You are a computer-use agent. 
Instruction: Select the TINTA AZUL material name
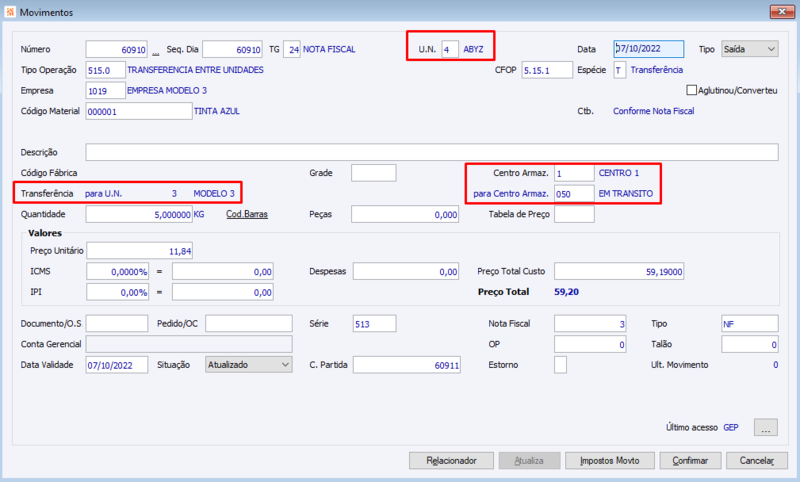coord(217,111)
